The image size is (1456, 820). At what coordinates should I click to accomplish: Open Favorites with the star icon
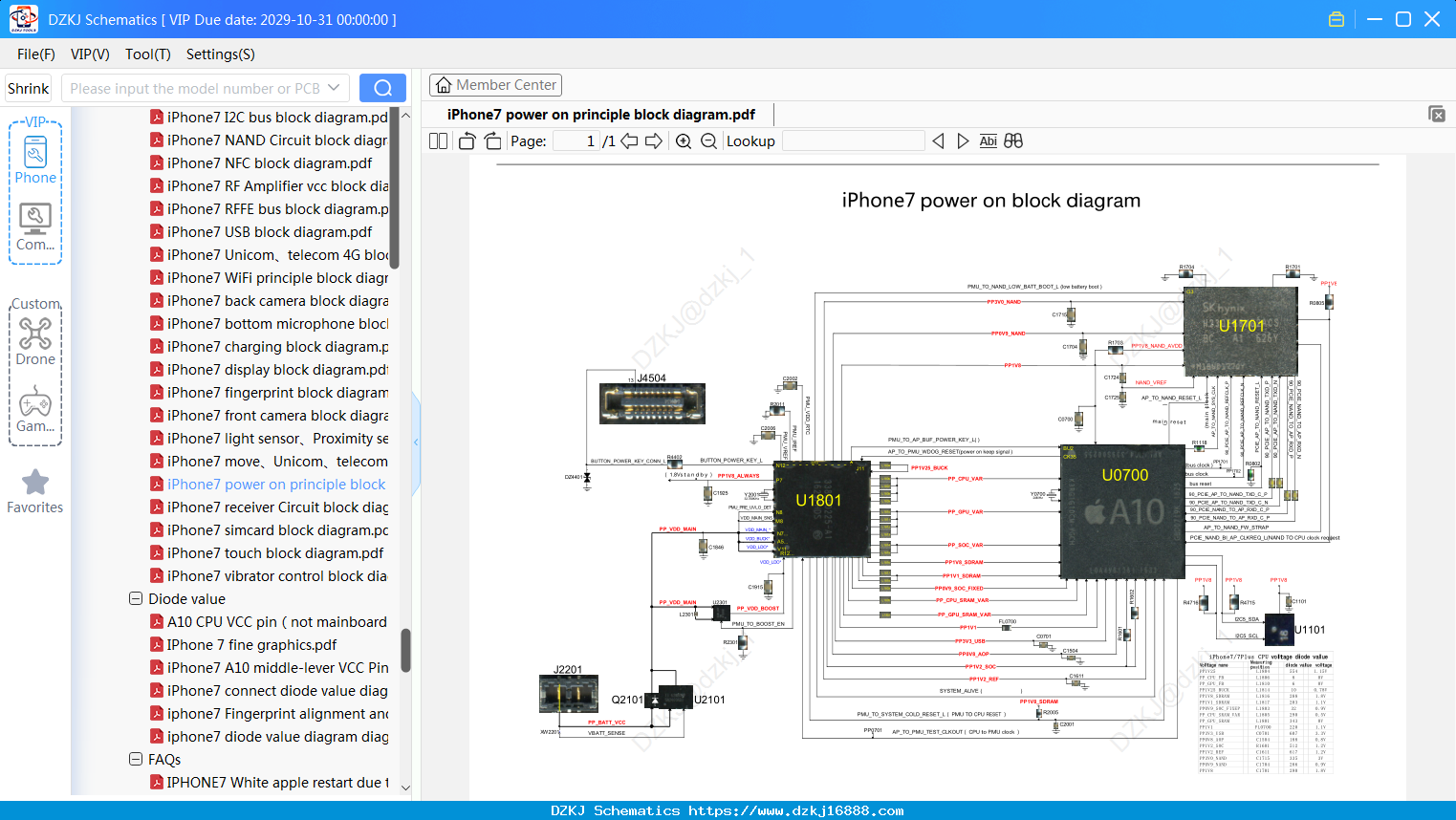(35, 491)
